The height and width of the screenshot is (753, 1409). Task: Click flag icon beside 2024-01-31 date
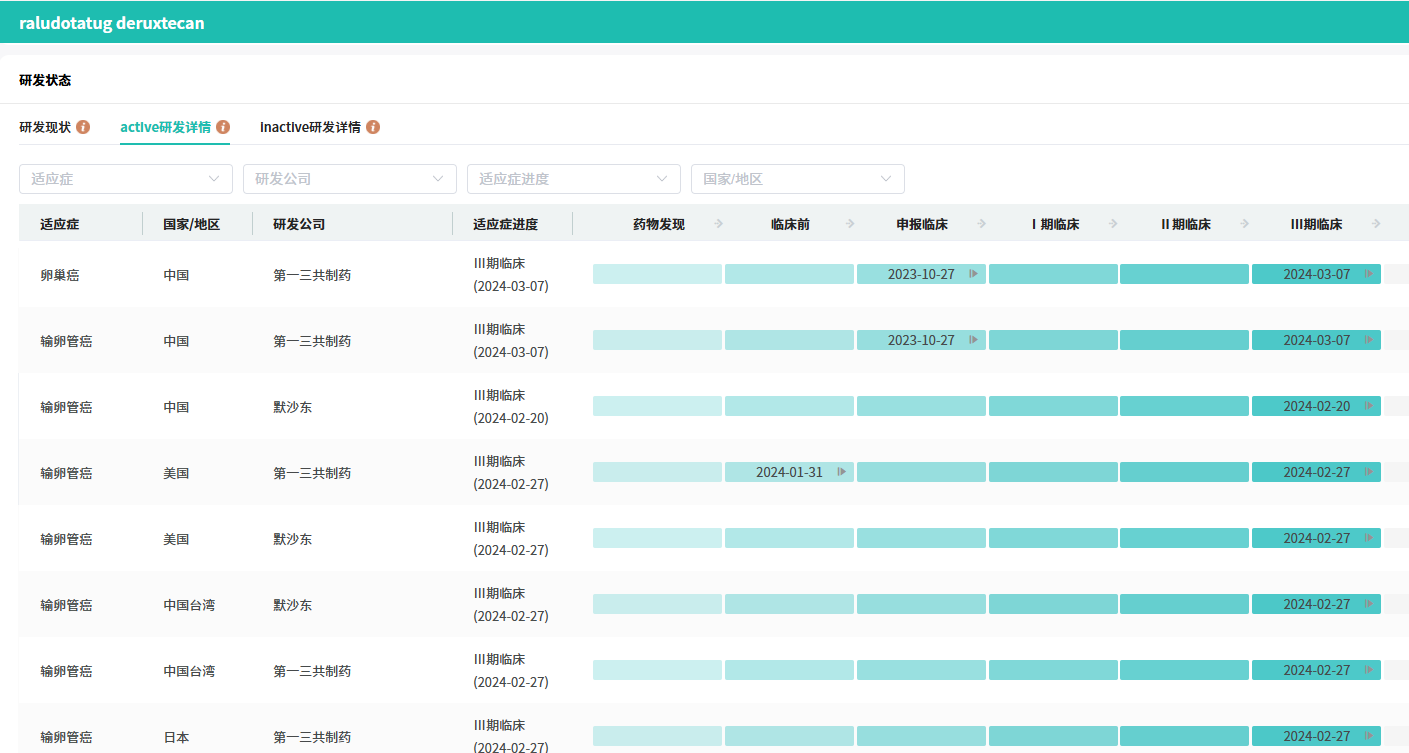pos(842,472)
